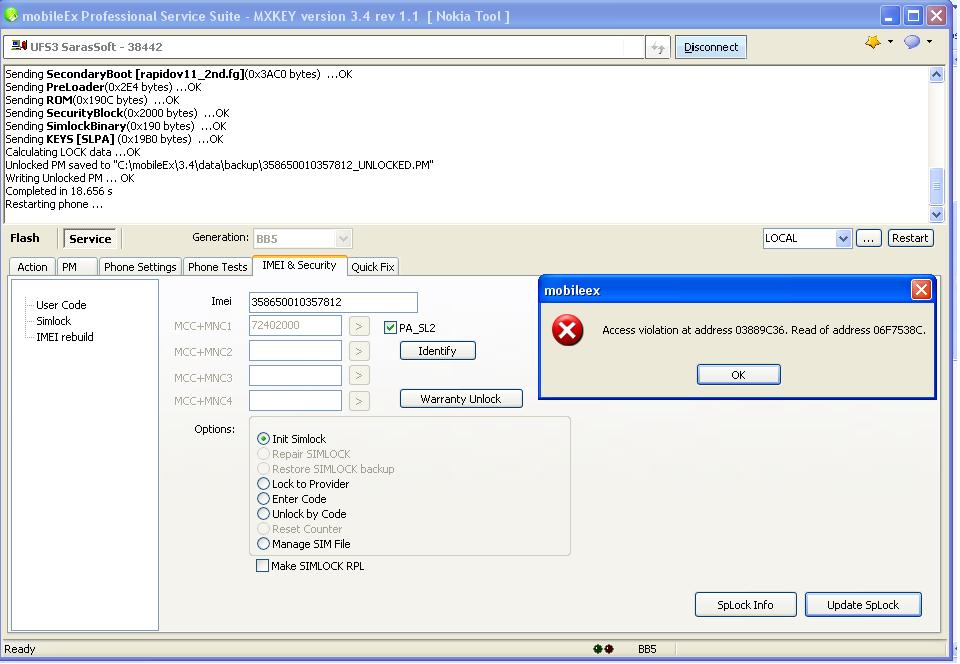
Task: Click the red error icon in the dialog
Action: pos(568,330)
